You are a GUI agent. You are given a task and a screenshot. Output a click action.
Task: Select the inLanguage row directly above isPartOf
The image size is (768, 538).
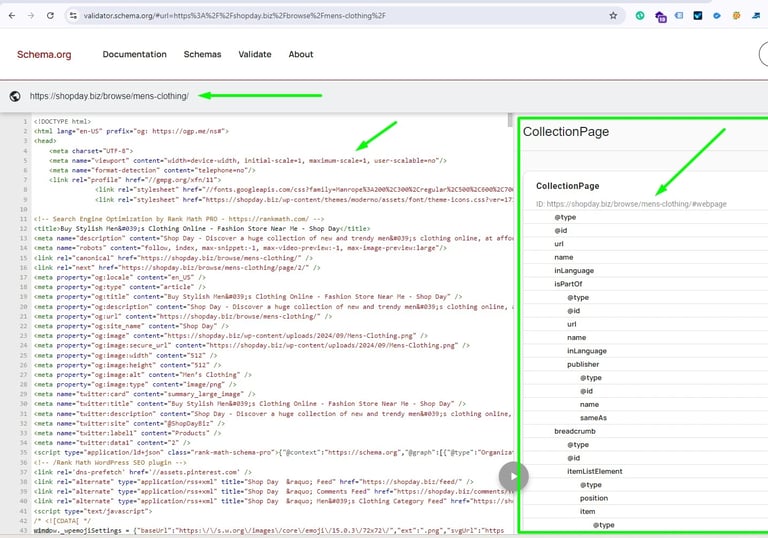coord(646,270)
